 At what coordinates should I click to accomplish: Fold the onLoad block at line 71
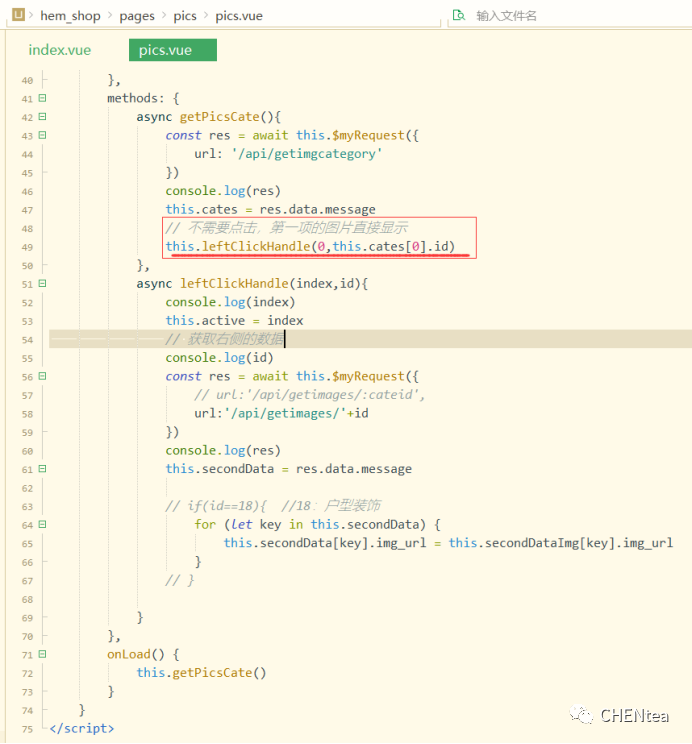pos(42,654)
